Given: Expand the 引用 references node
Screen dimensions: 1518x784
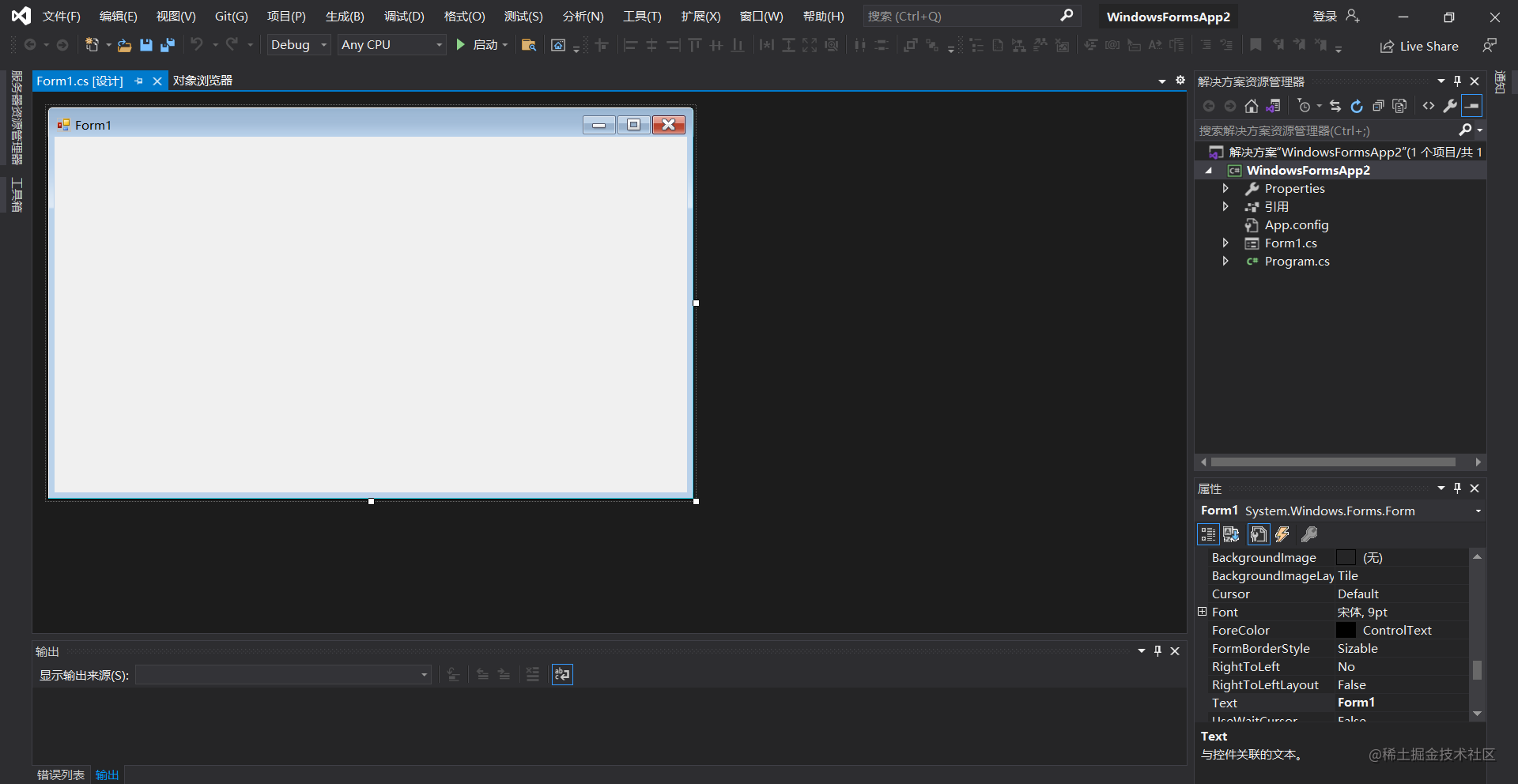Looking at the screenshot, I should (x=1225, y=206).
